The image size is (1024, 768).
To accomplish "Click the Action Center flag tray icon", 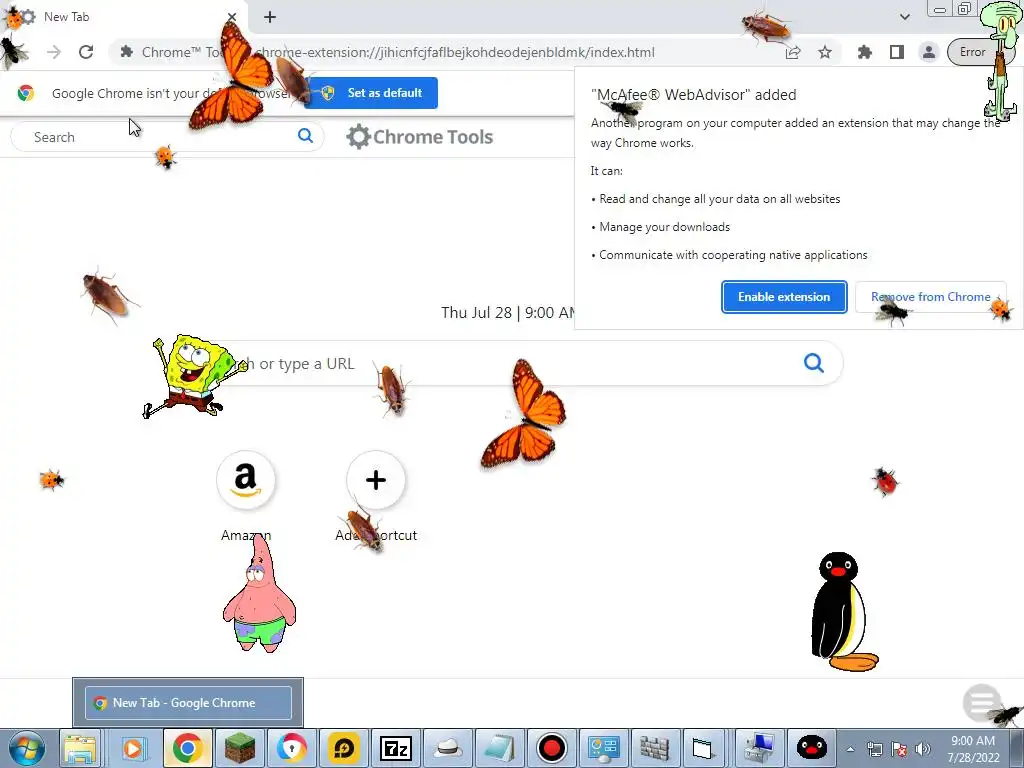I will 899,749.
